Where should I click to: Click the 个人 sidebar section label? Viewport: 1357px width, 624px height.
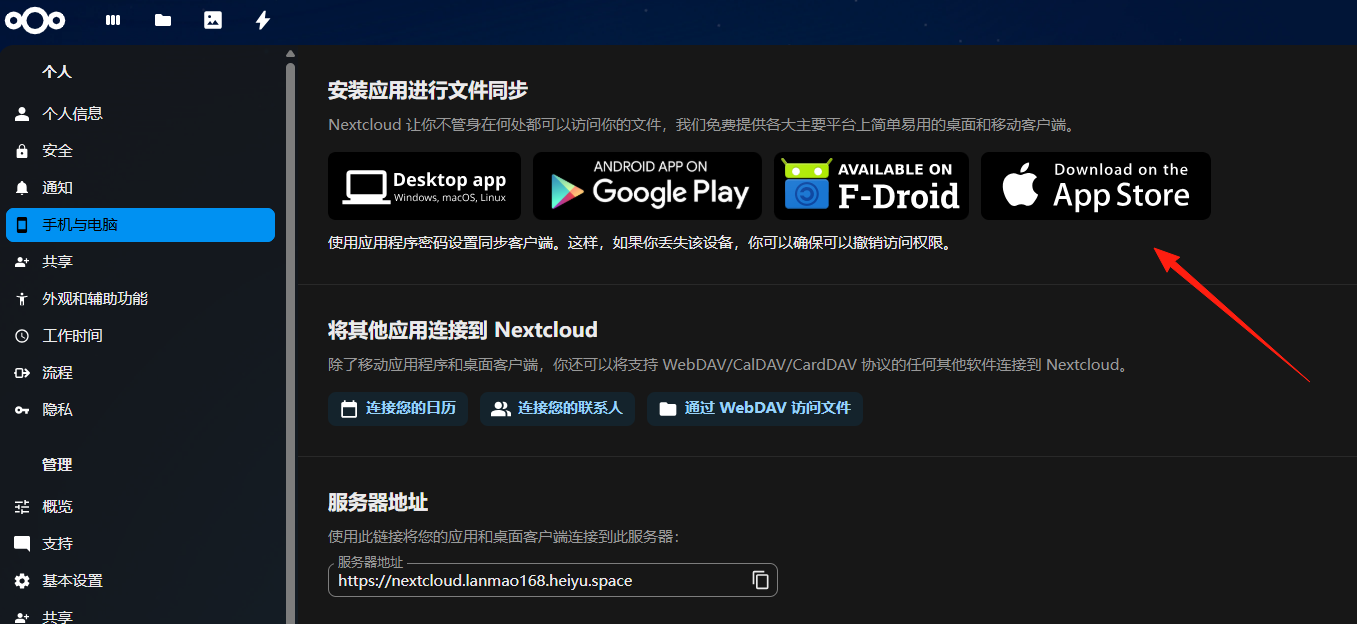(57, 72)
